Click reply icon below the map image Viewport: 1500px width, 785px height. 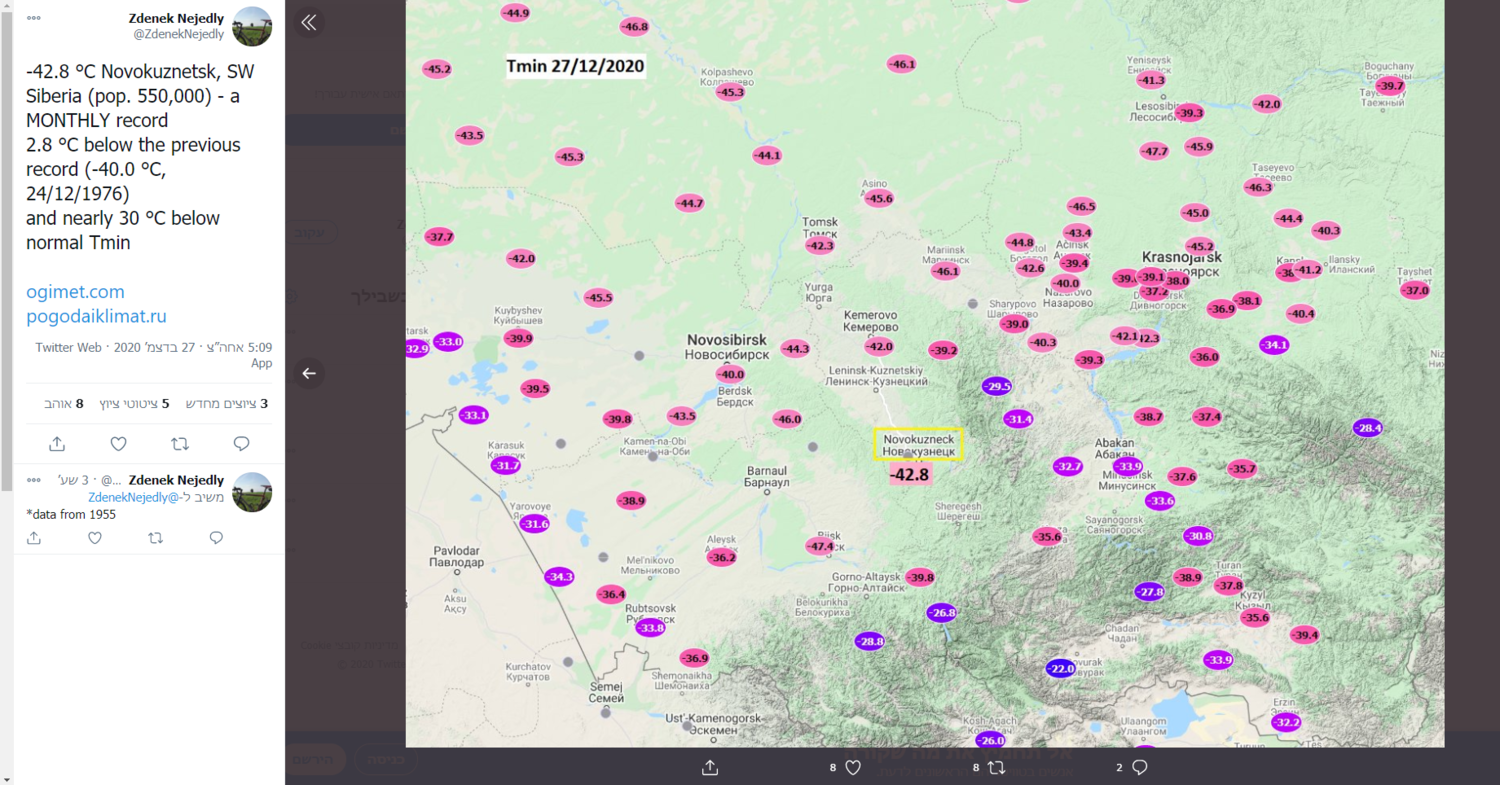pyautogui.click(x=1139, y=767)
